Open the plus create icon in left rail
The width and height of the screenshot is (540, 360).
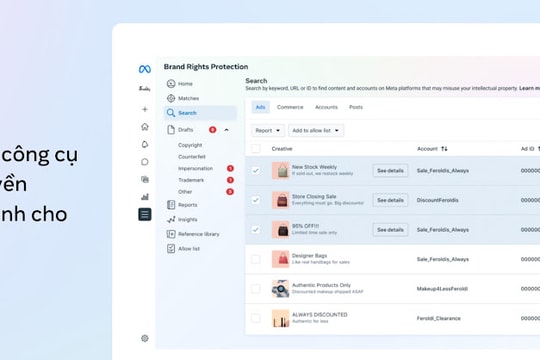[x=145, y=109]
